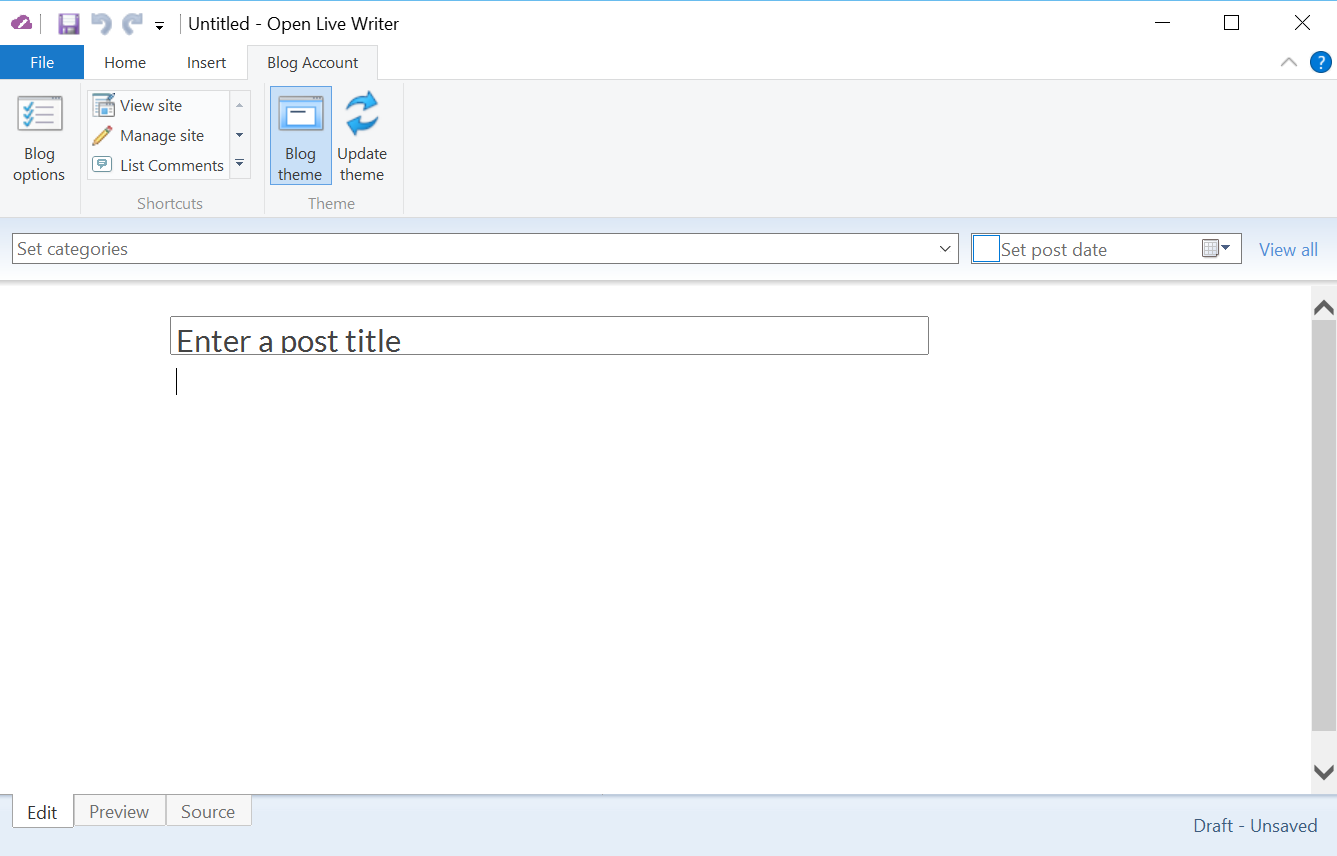Click the Undo arrow in quick access toolbar

[101, 24]
